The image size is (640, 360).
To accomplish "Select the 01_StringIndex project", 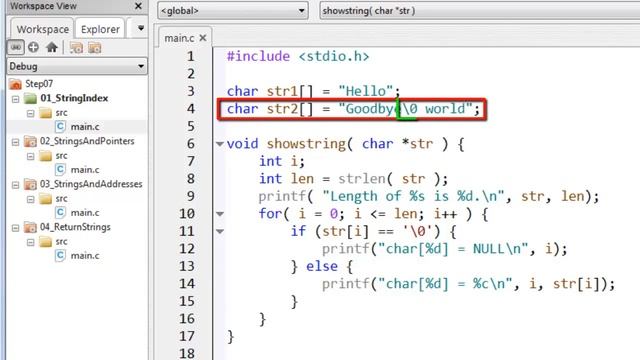I will (x=74, y=98).
